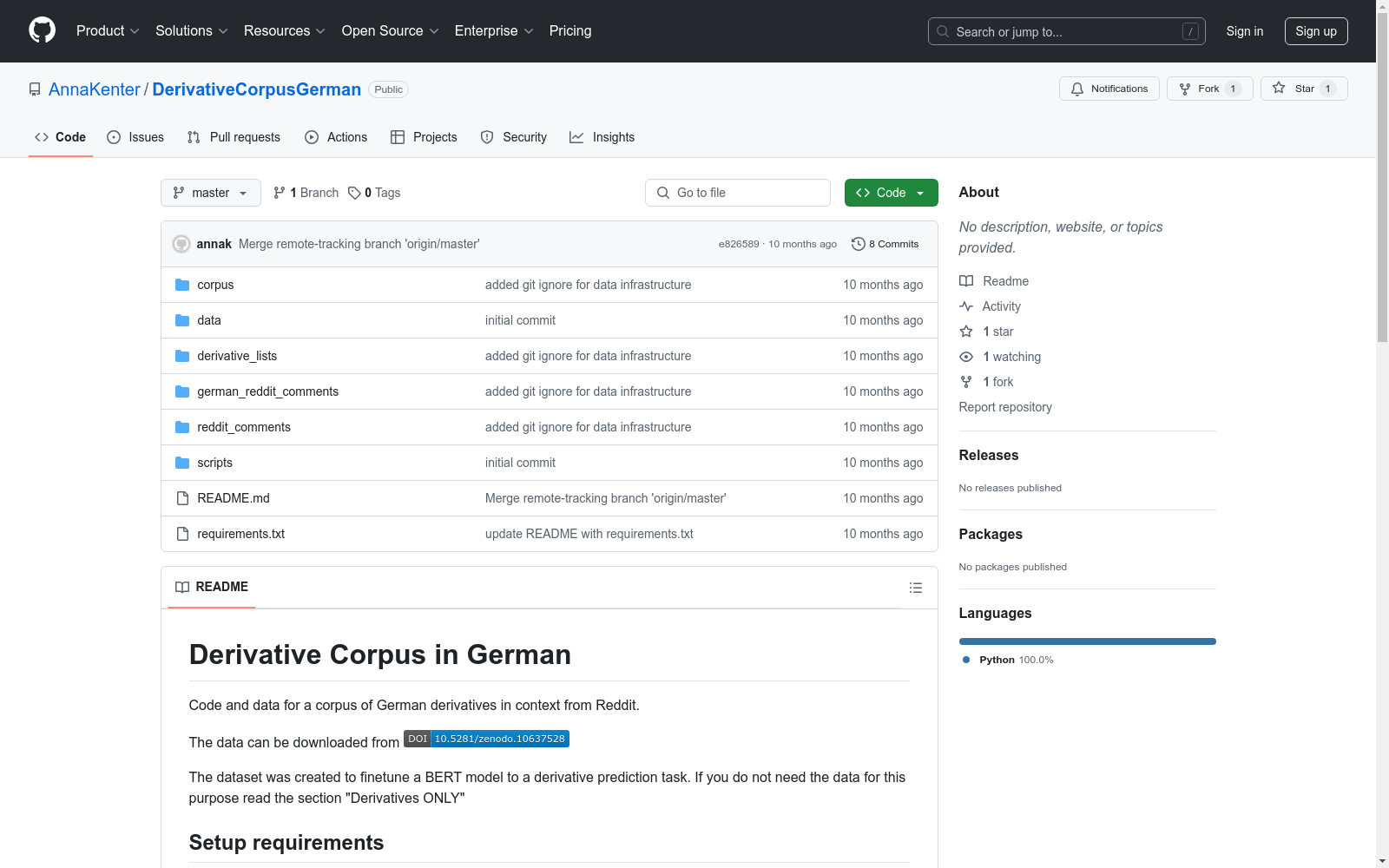Expand the Open Source menu

coord(391,30)
